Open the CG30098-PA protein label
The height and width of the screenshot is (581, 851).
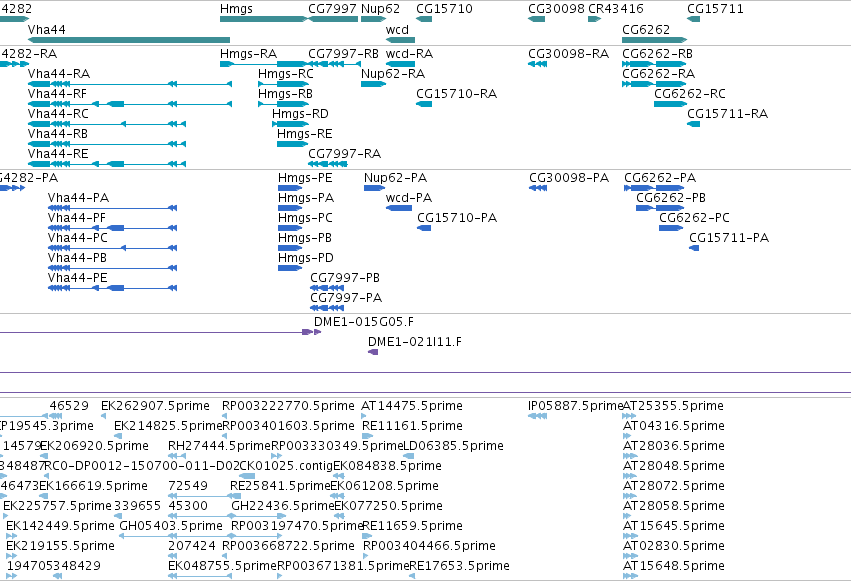[x=569, y=178]
